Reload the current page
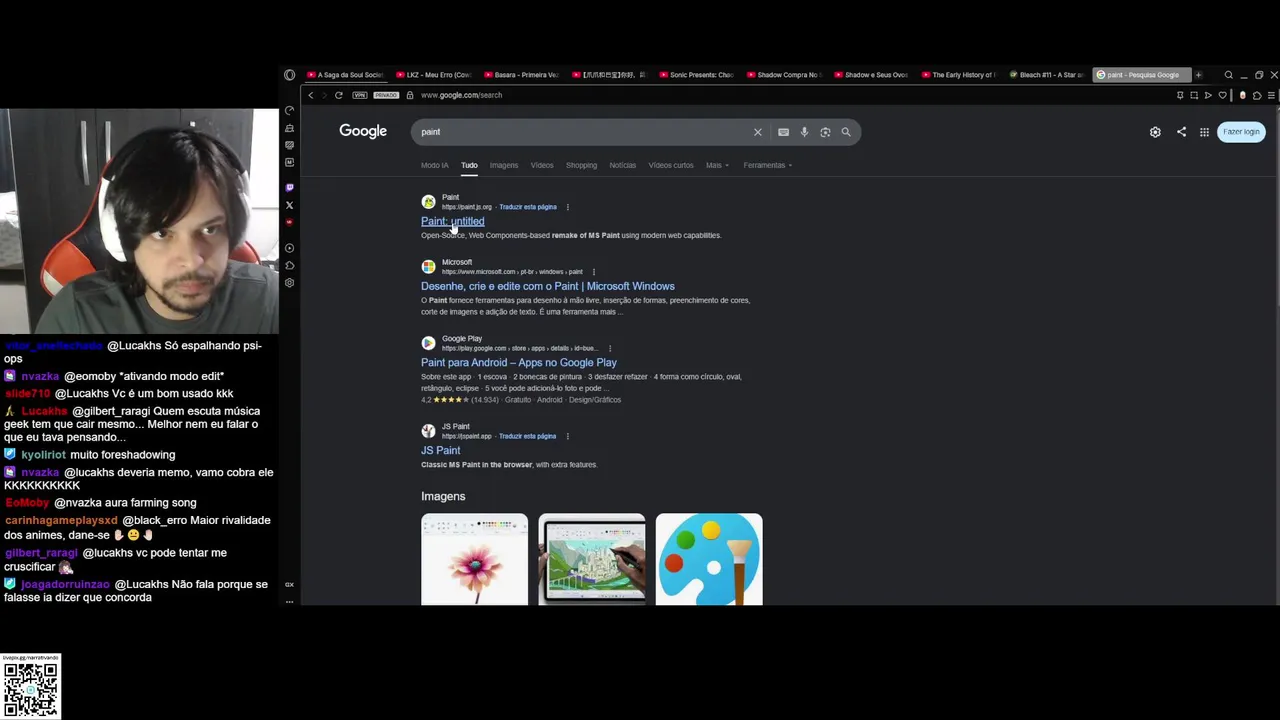Image resolution: width=1280 pixels, height=720 pixels. point(339,95)
